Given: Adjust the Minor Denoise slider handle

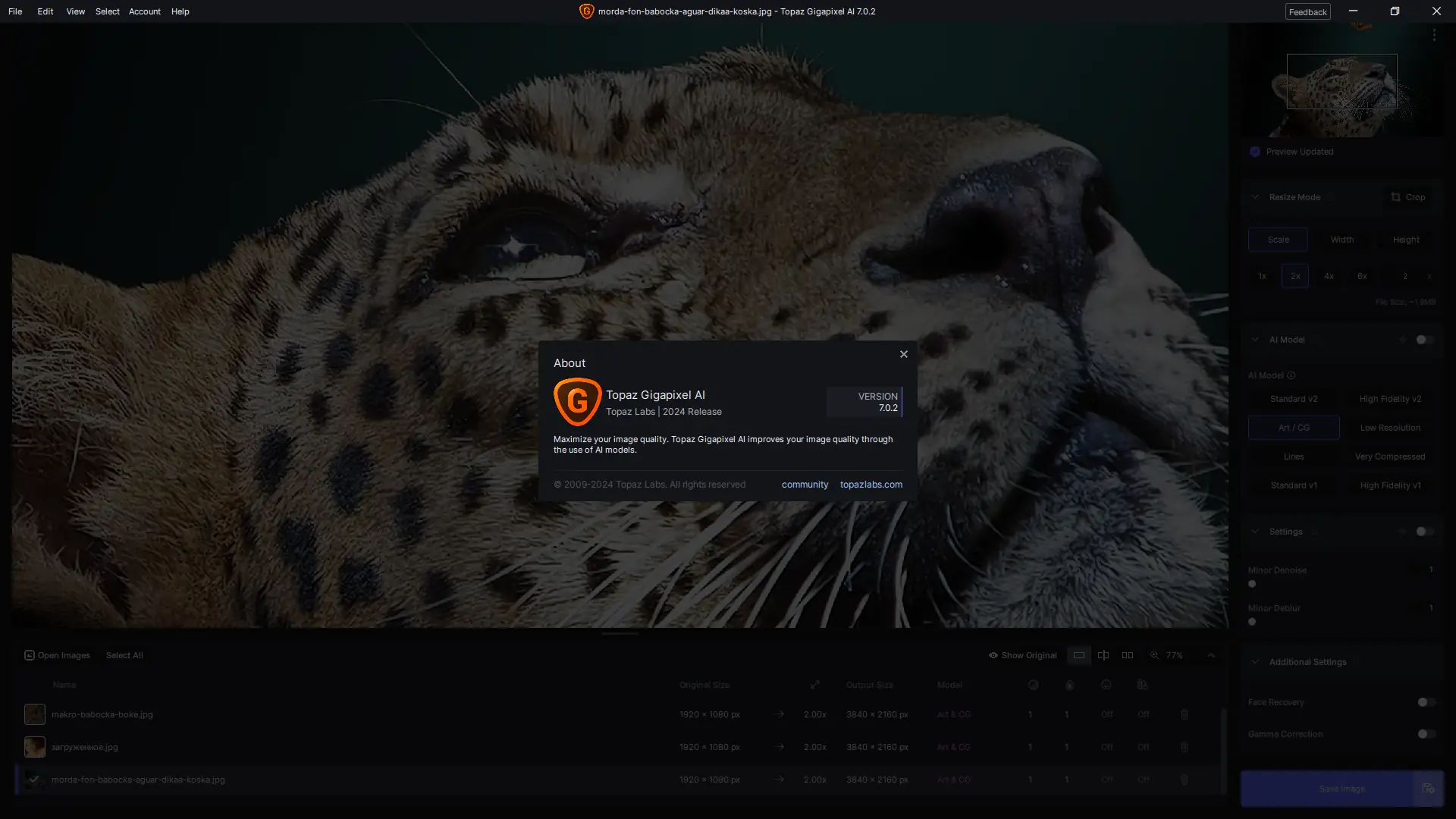Looking at the screenshot, I should tap(1252, 584).
